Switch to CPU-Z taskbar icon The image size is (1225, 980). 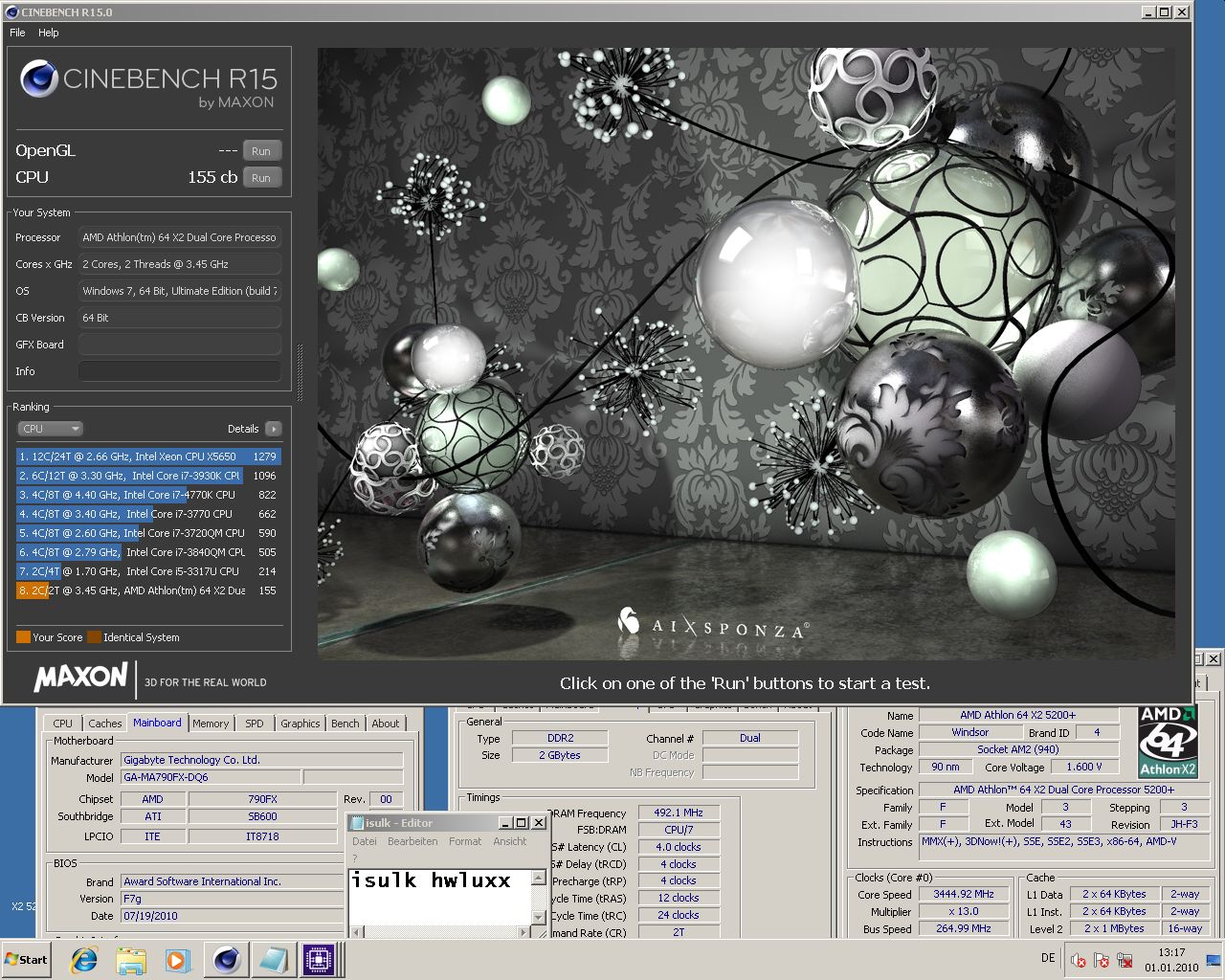point(319,960)
